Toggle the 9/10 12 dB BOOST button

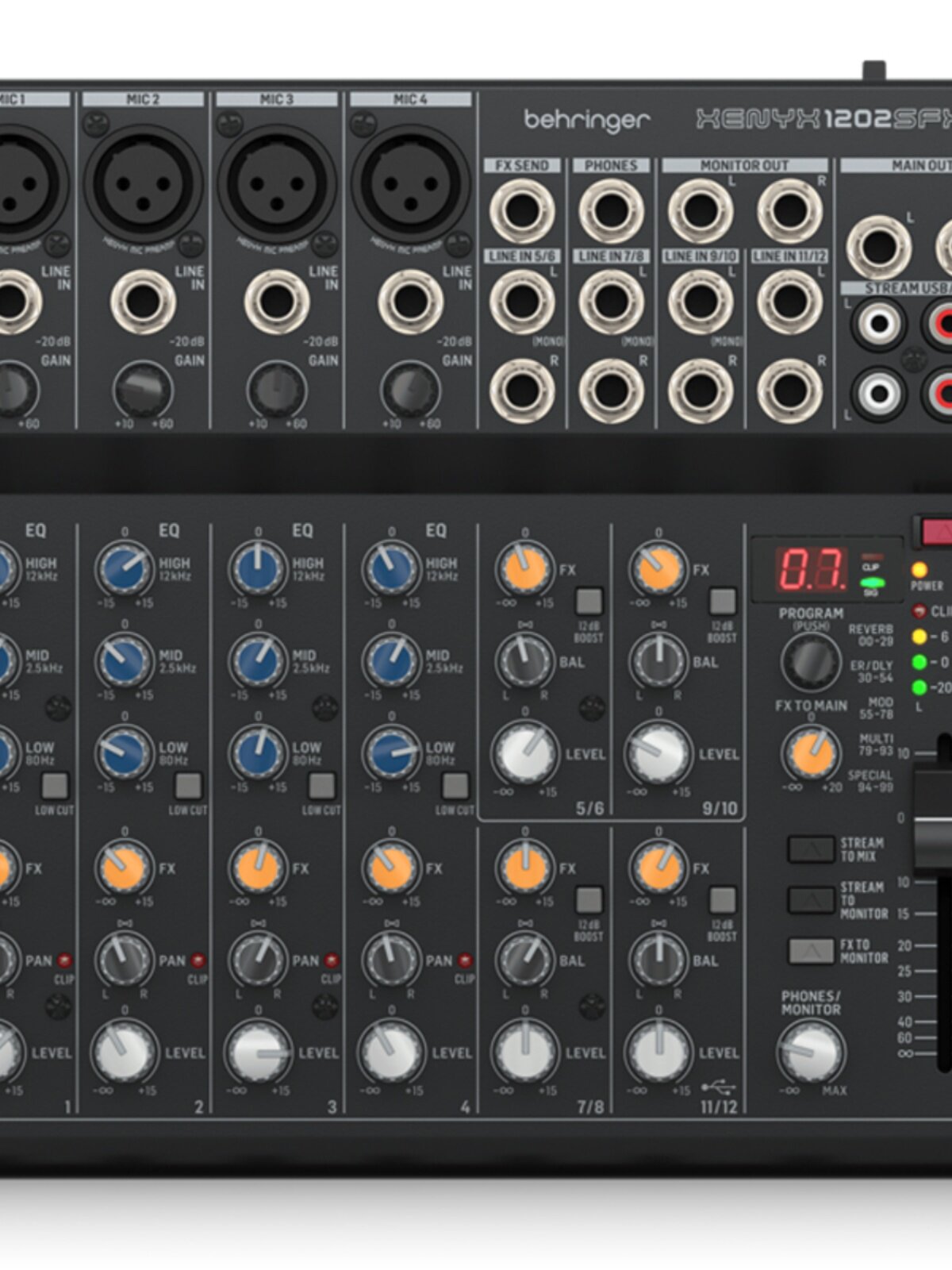click(722, 601)
